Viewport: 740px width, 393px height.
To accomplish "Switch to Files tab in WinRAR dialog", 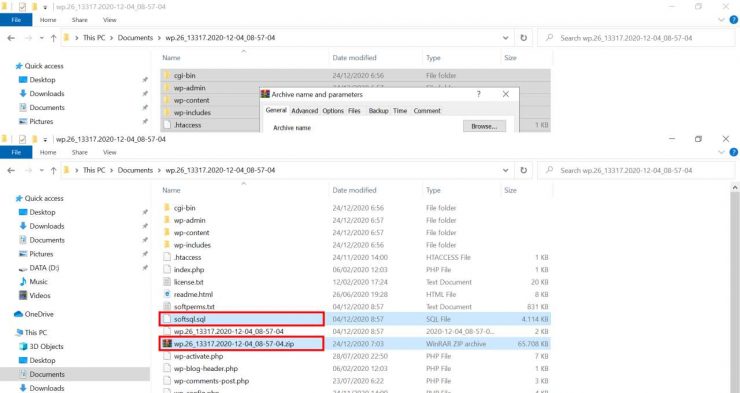I will [x=354, y=111].
